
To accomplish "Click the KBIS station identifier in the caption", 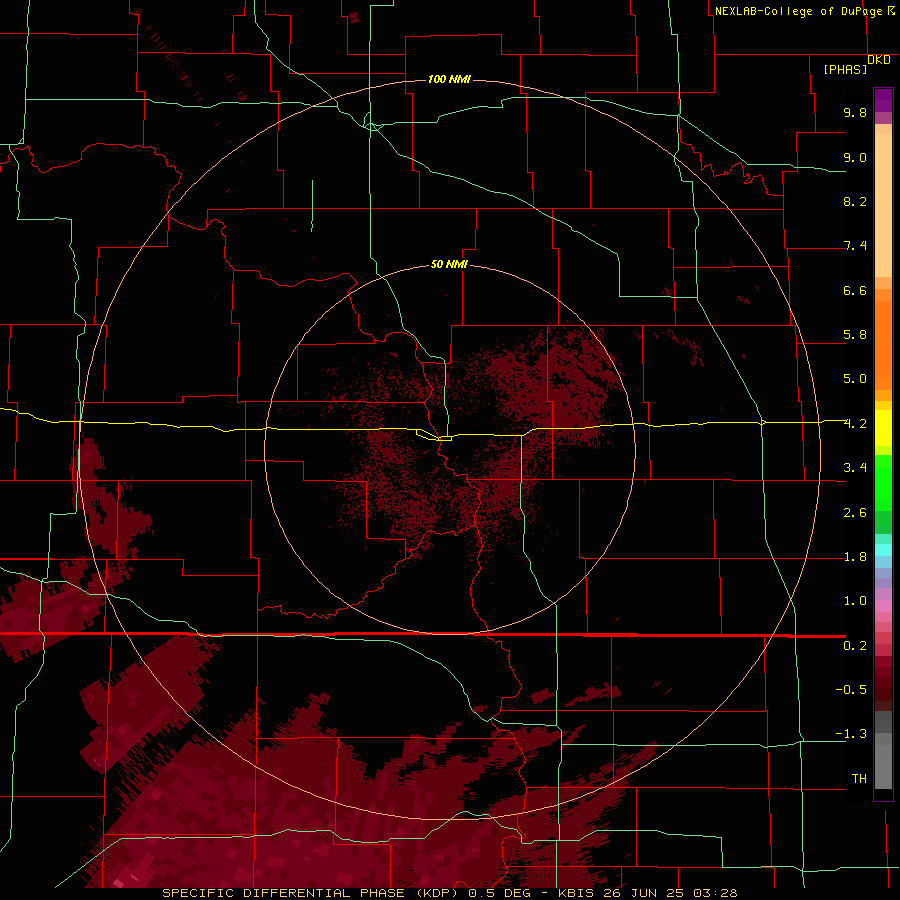I will (577, 893).
